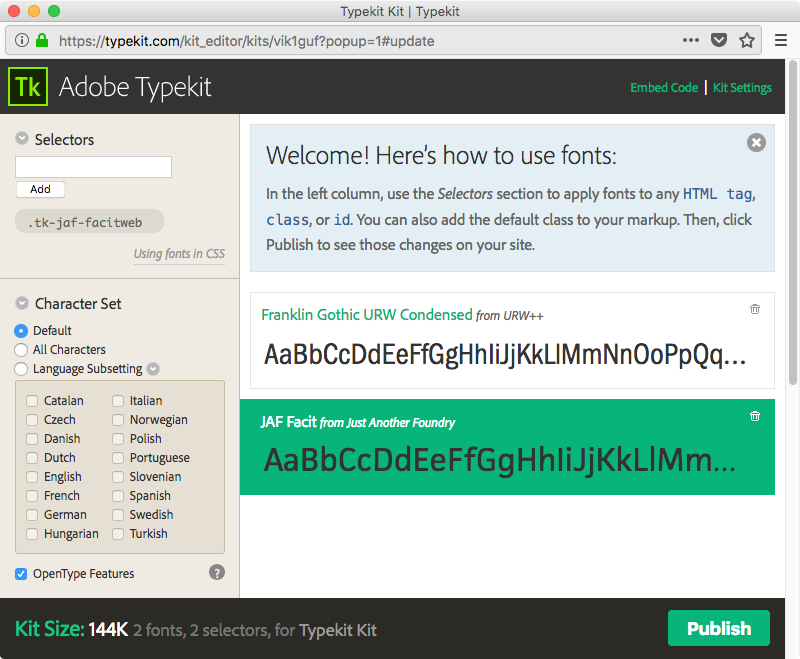
Task: Select the JAF Facit font card
Action: pos(507,447)
